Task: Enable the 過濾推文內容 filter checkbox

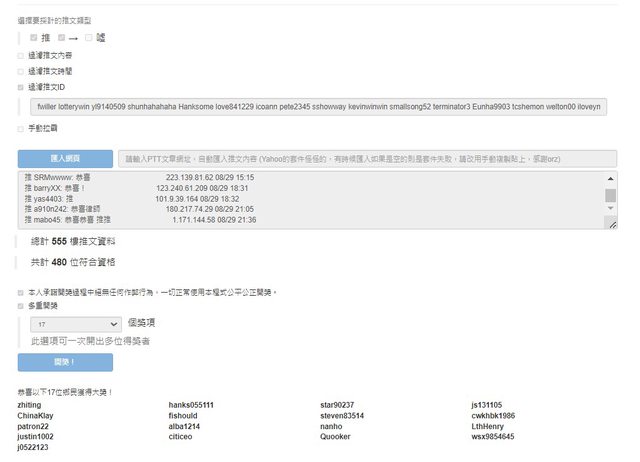Action: (21, 56)
